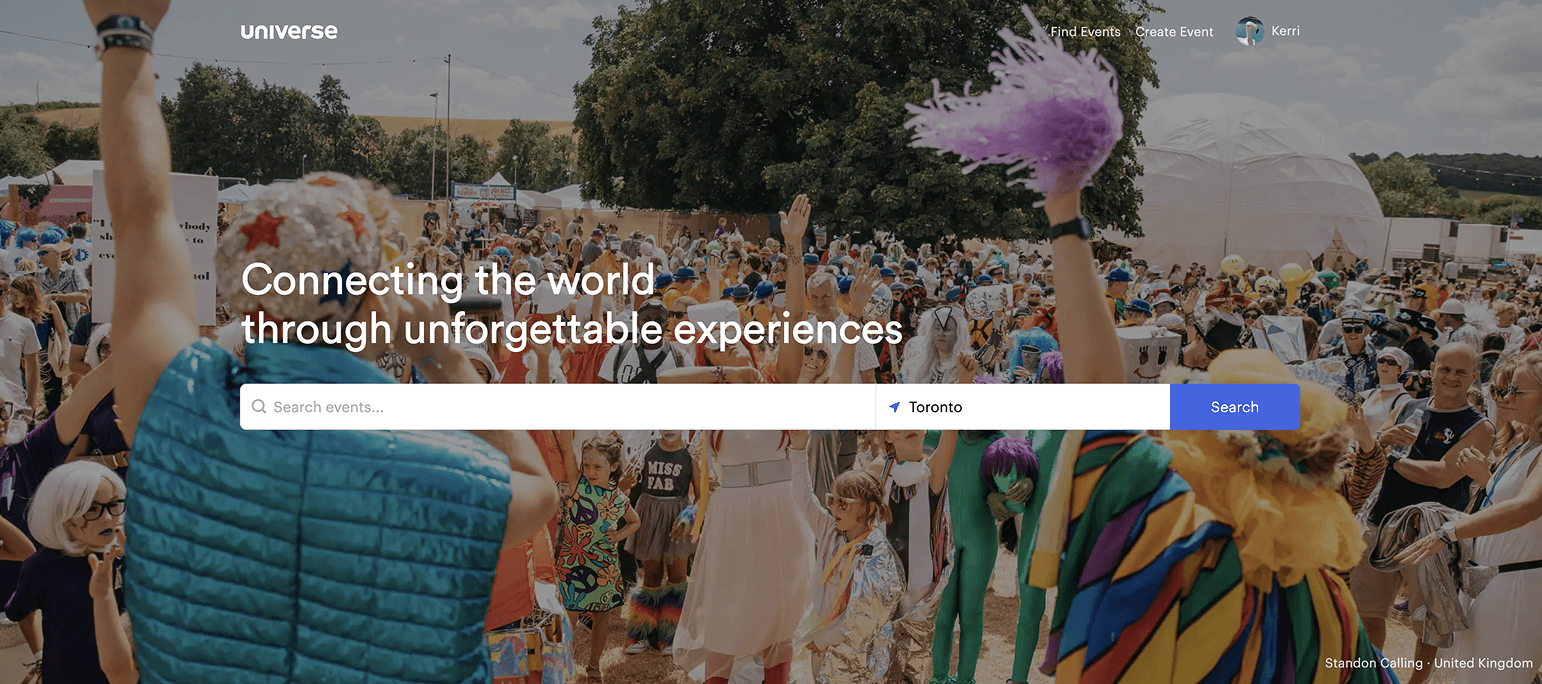
Task: Select the Toronto location field
Action: point(1023,407)
